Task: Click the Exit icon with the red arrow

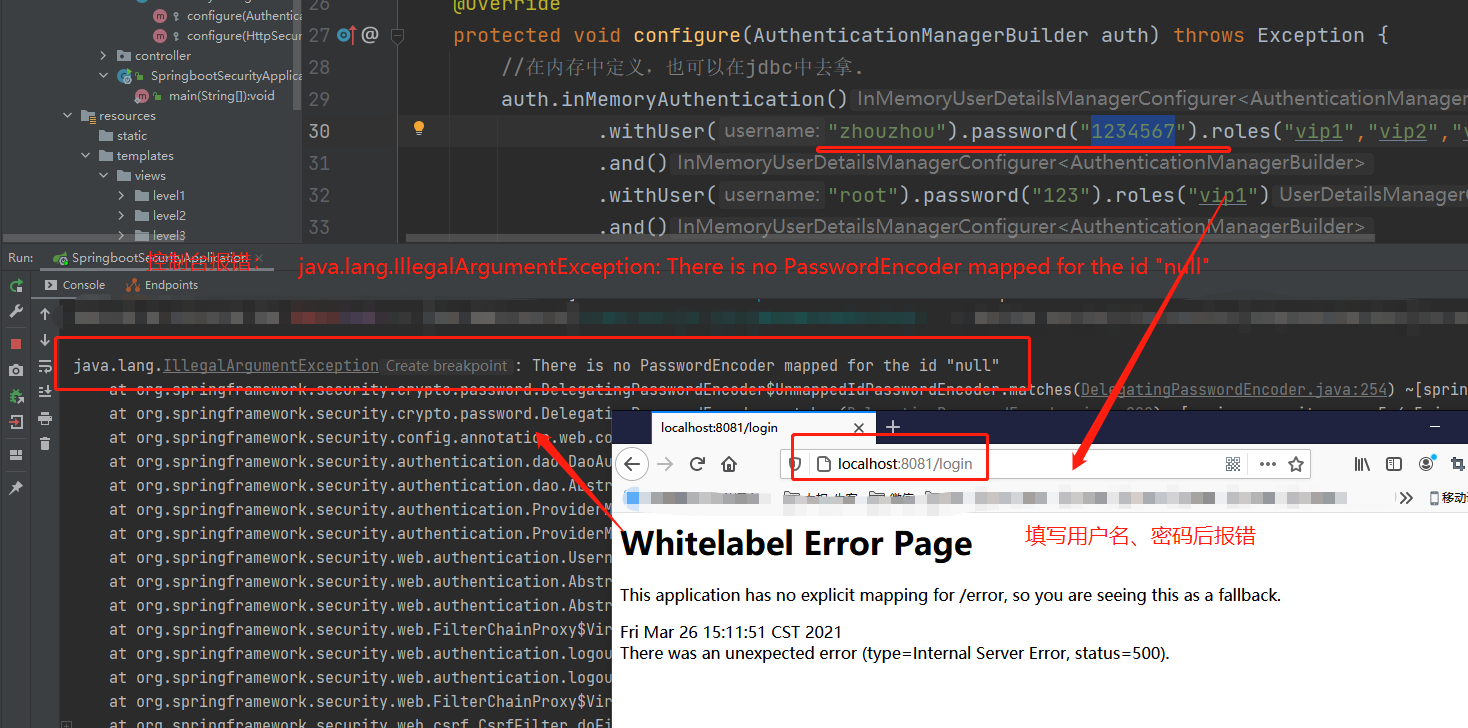Action: (16, 423)
